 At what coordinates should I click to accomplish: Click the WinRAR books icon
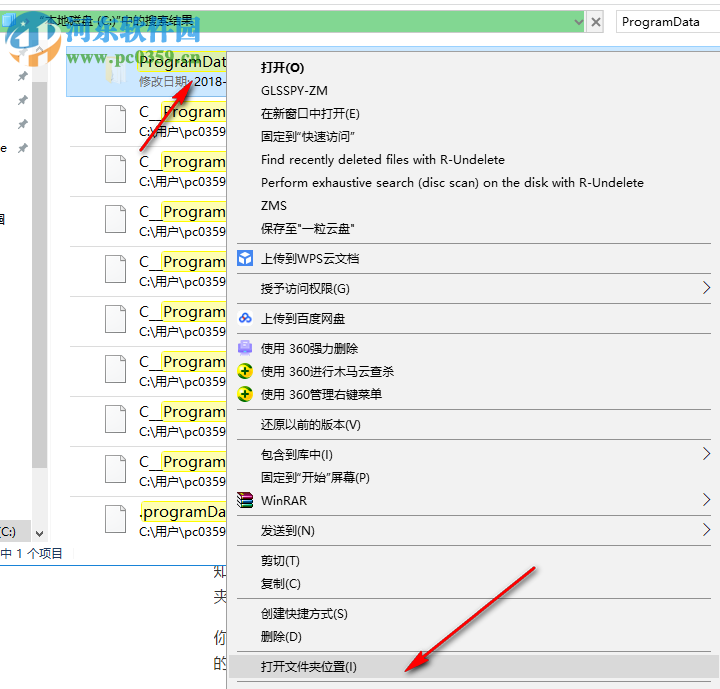(245, 500)
